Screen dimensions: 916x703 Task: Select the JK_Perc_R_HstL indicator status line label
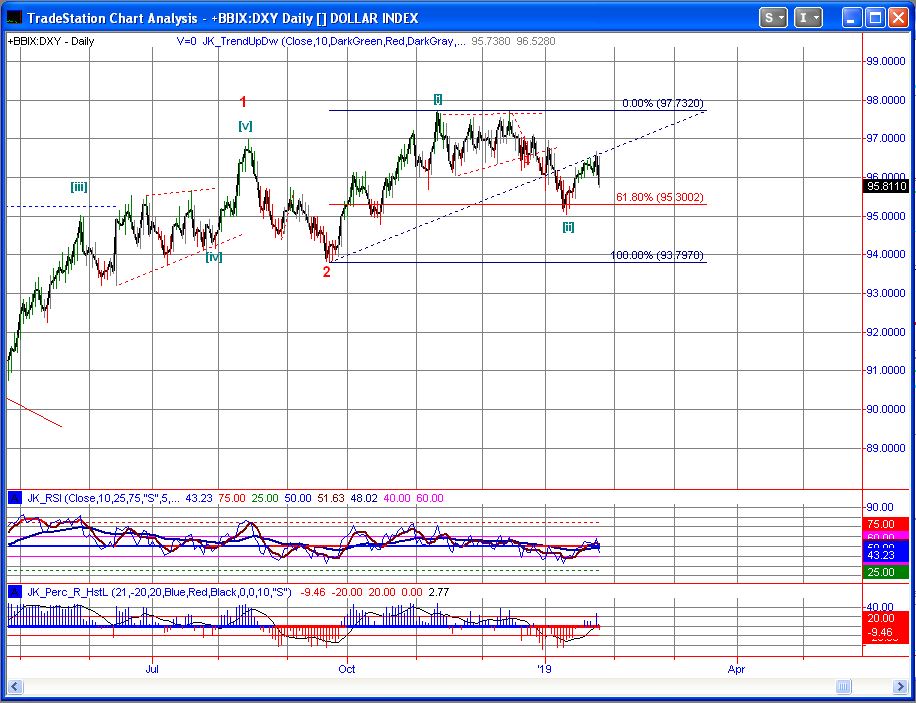(x=159, y=592)
